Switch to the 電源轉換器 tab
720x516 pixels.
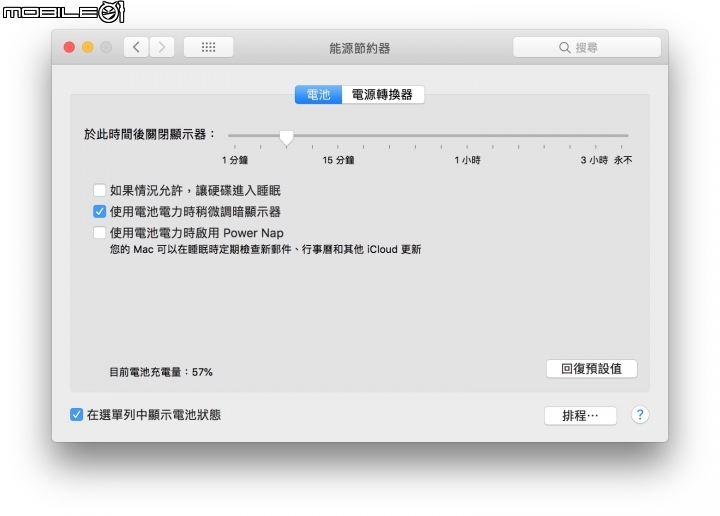pyautogui.click(x=382, y=95)
